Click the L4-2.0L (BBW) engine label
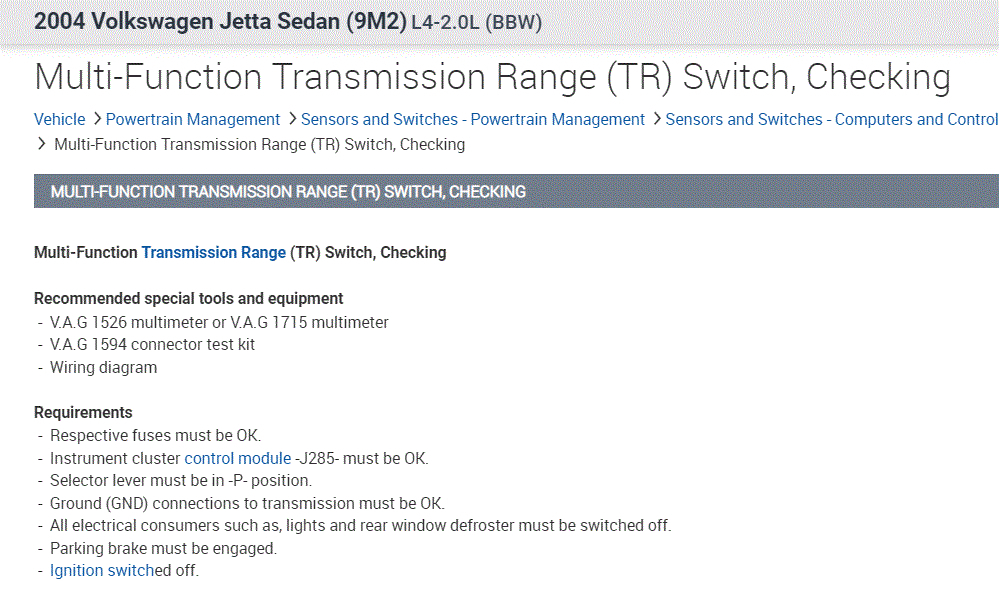 (x=476, y=23)
